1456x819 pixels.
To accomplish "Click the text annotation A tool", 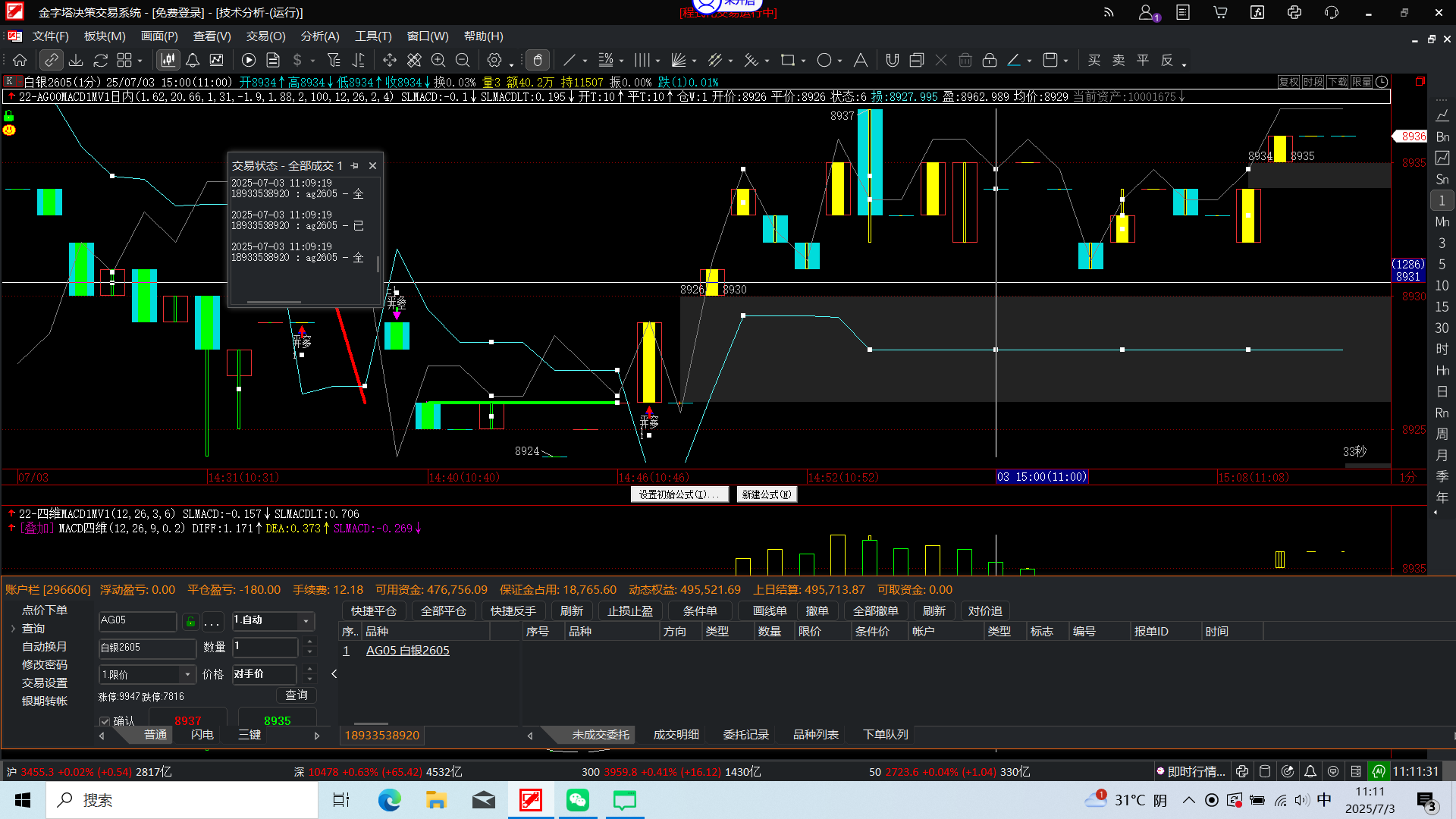I will coord(861,60).
